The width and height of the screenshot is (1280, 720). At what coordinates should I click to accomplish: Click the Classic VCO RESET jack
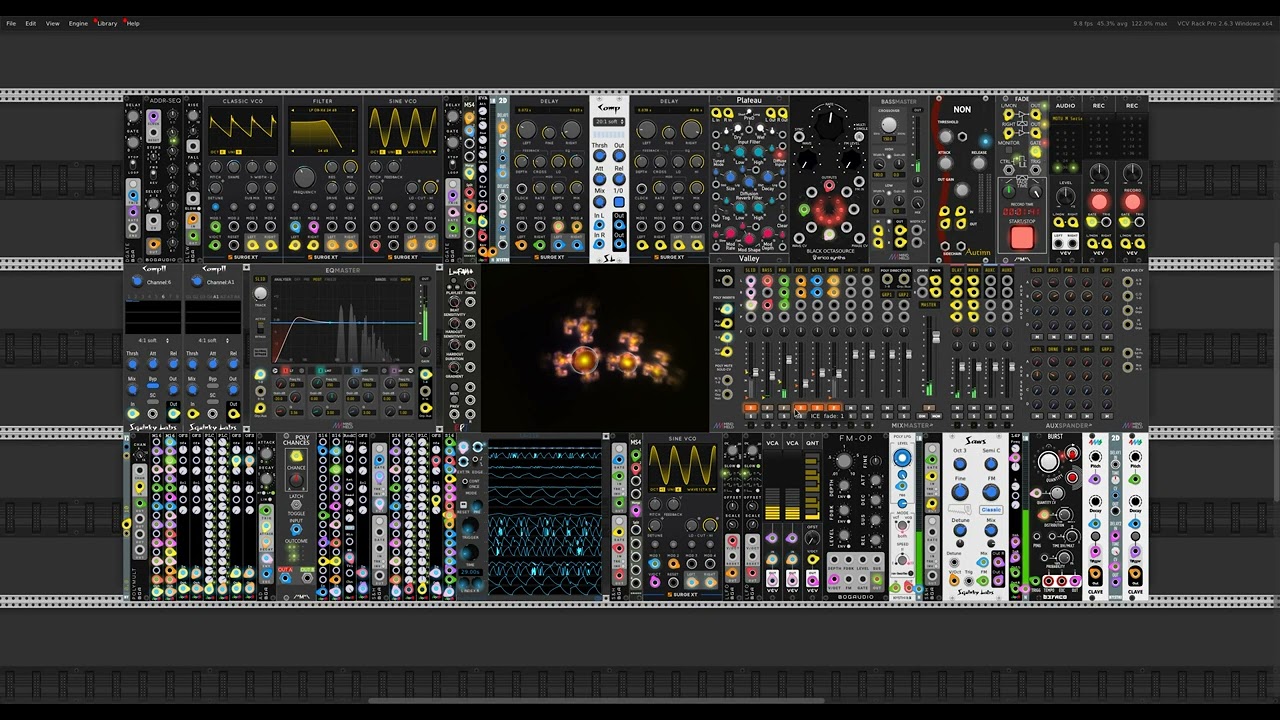point(234,245)
